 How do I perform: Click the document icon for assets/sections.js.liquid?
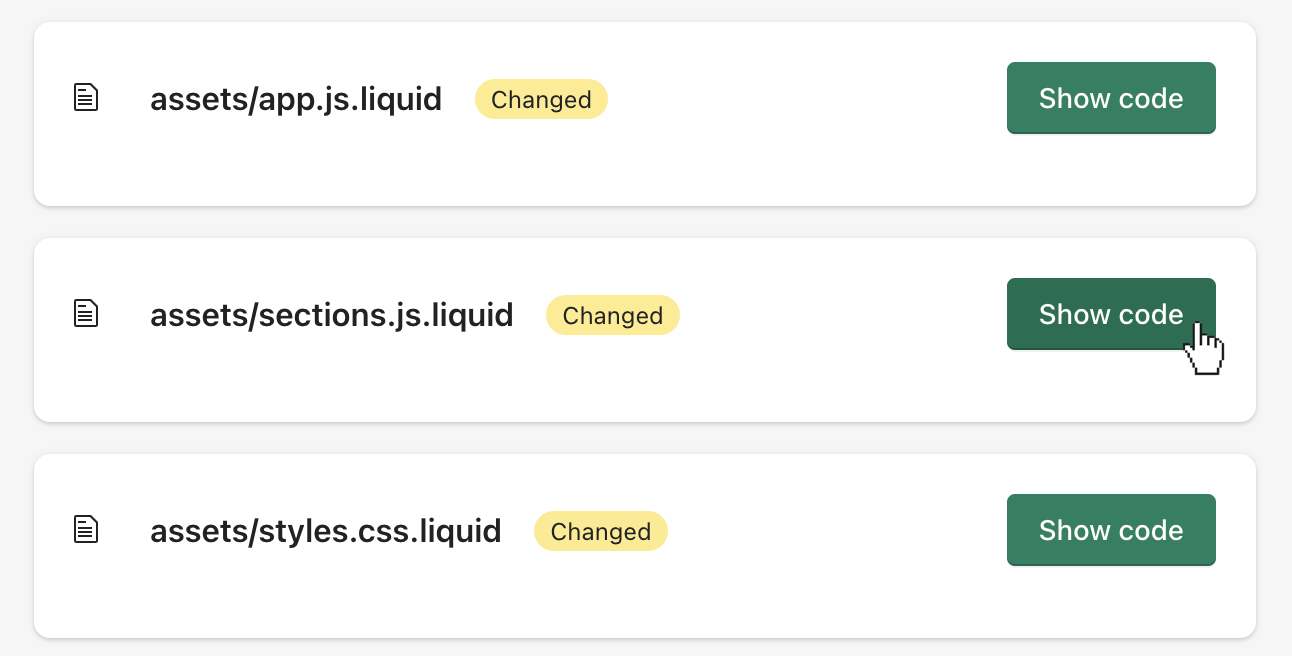point(87,314)
